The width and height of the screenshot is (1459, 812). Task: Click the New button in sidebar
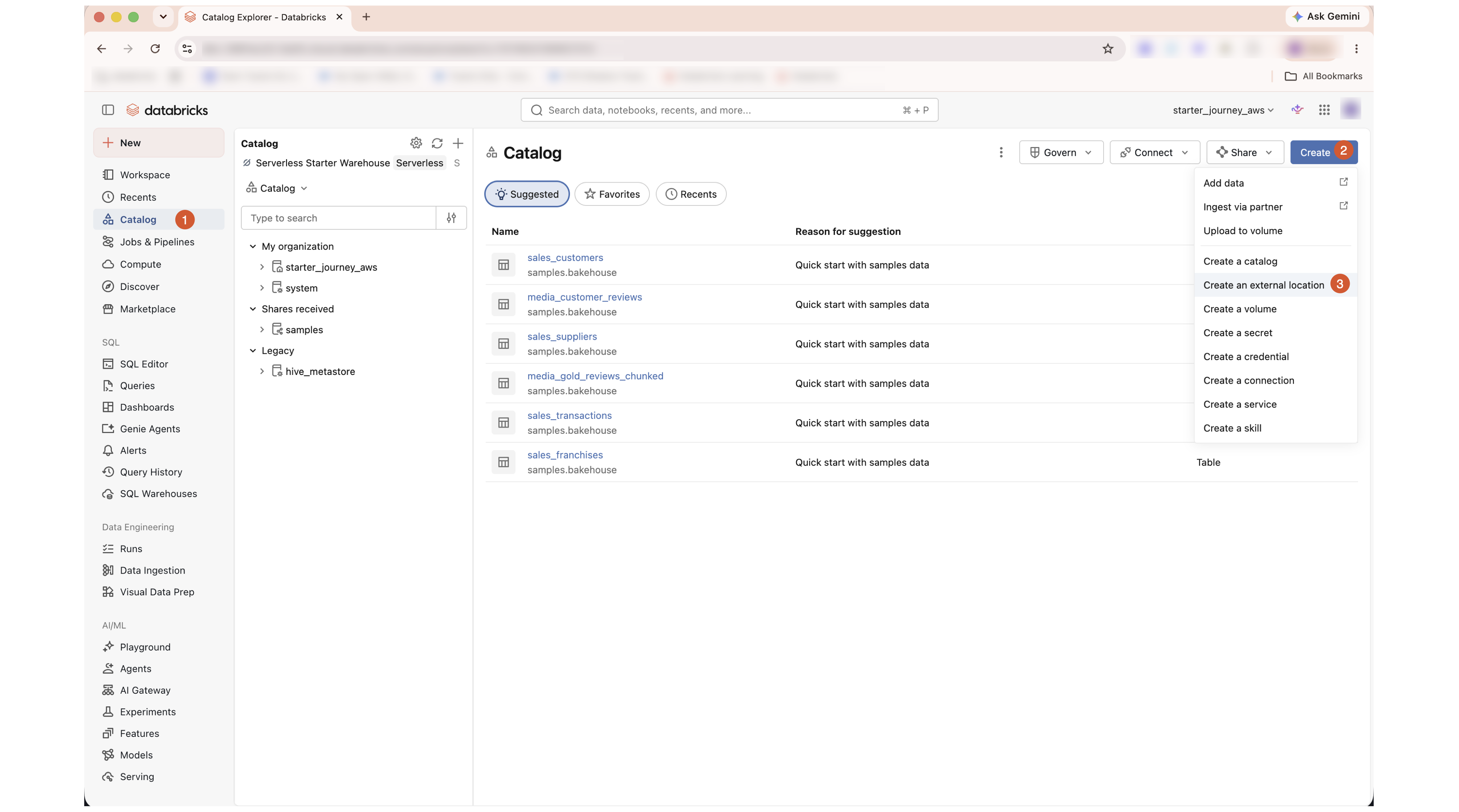(x=159, y=143)
